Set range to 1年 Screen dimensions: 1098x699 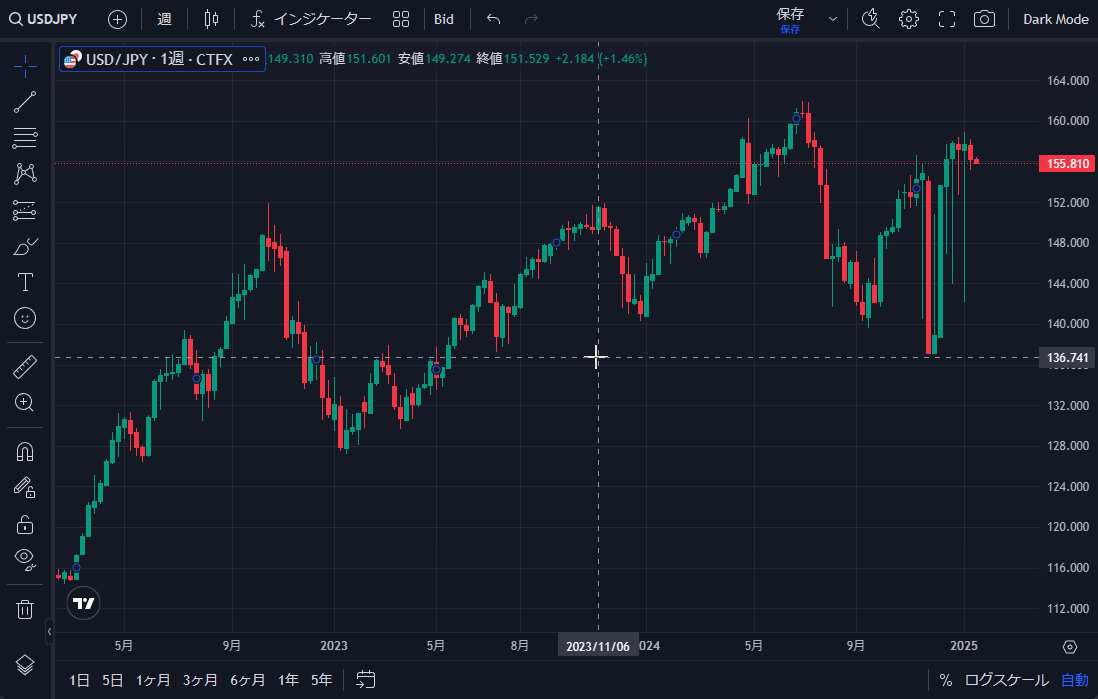[288, 680]
